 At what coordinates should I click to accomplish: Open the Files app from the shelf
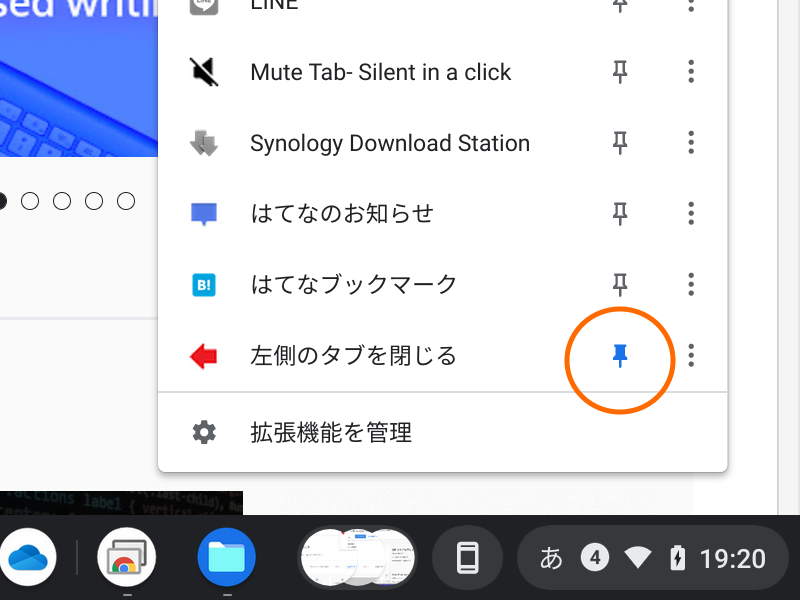(x=227, y=557)
